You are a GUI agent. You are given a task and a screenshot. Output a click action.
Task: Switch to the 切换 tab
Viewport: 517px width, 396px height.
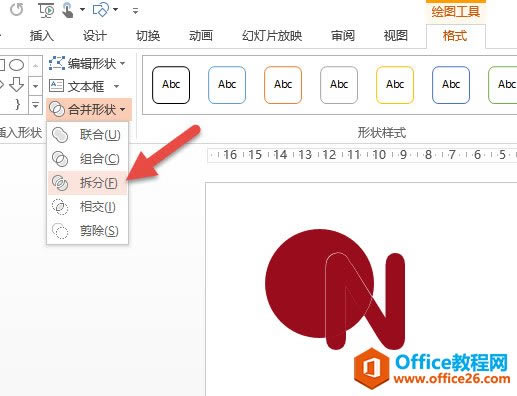(148, 35)
